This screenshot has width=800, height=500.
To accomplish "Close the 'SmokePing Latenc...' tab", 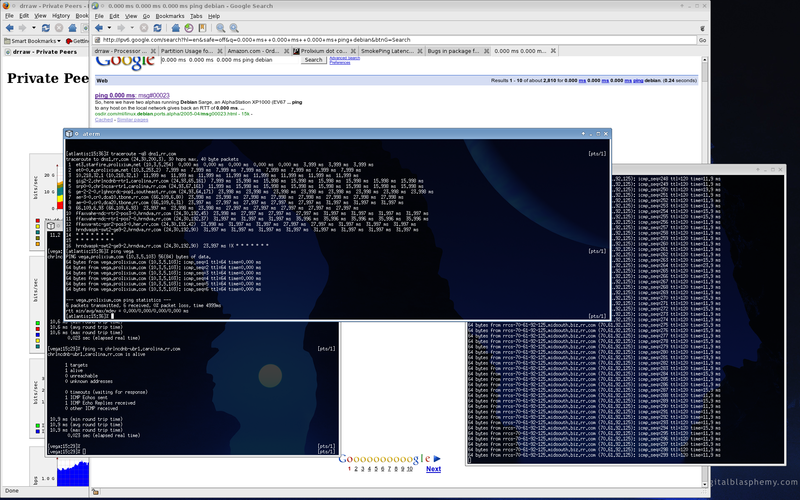I will (x=420, y=51).
